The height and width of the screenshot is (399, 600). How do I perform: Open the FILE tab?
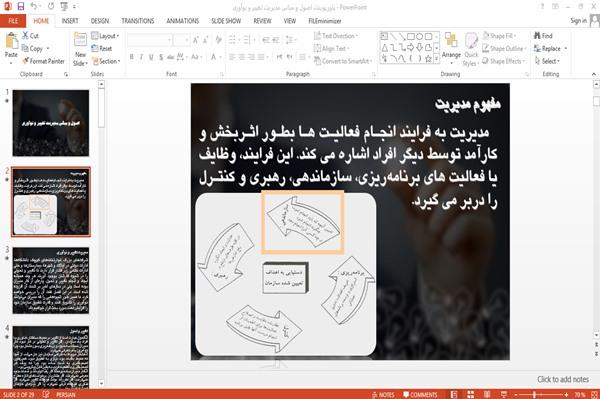click(13, 21)
